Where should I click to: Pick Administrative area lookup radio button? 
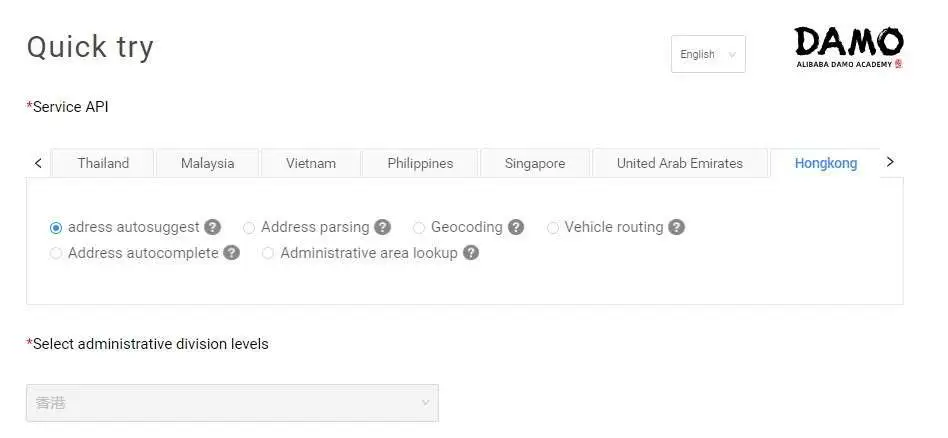click(268, 253)
